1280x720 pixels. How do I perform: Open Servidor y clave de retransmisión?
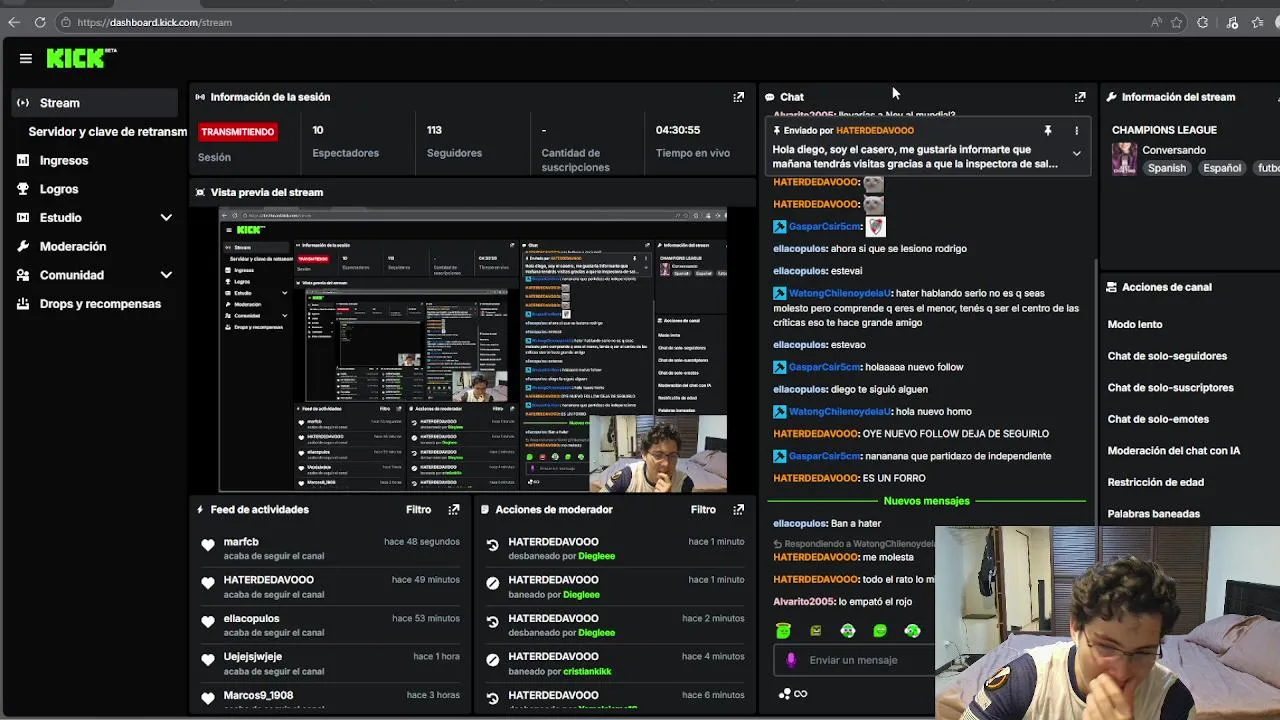click(107, 132)
